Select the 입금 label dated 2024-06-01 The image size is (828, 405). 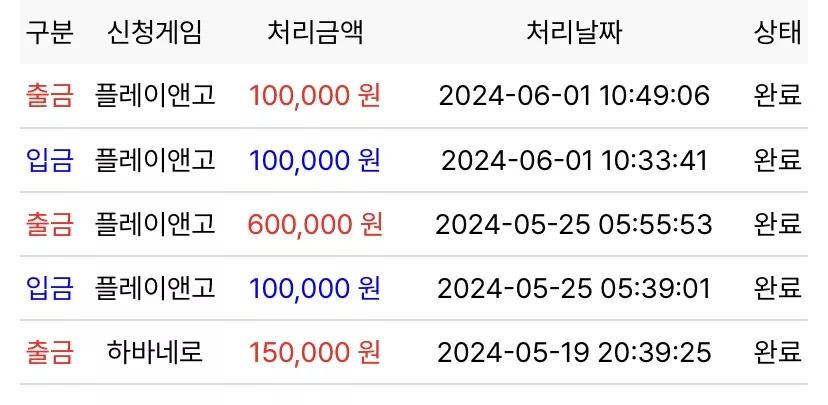pos(49,160)
